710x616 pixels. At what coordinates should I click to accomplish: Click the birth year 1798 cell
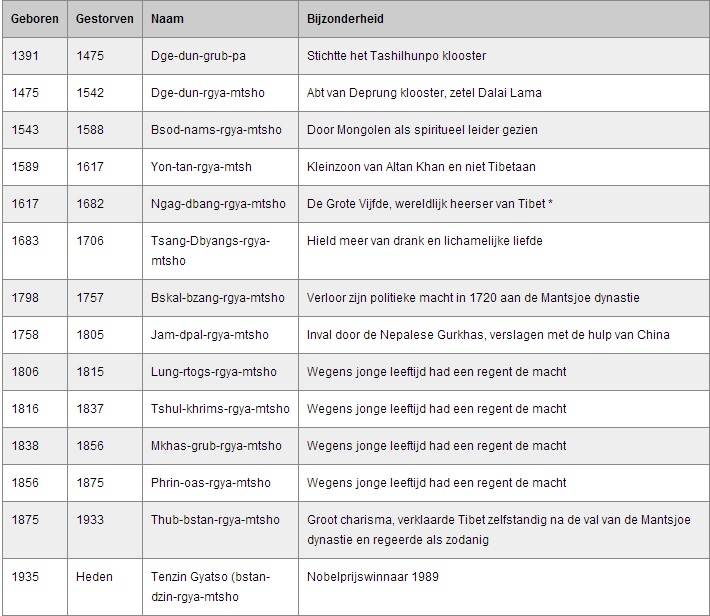click(x=26, y=298)
